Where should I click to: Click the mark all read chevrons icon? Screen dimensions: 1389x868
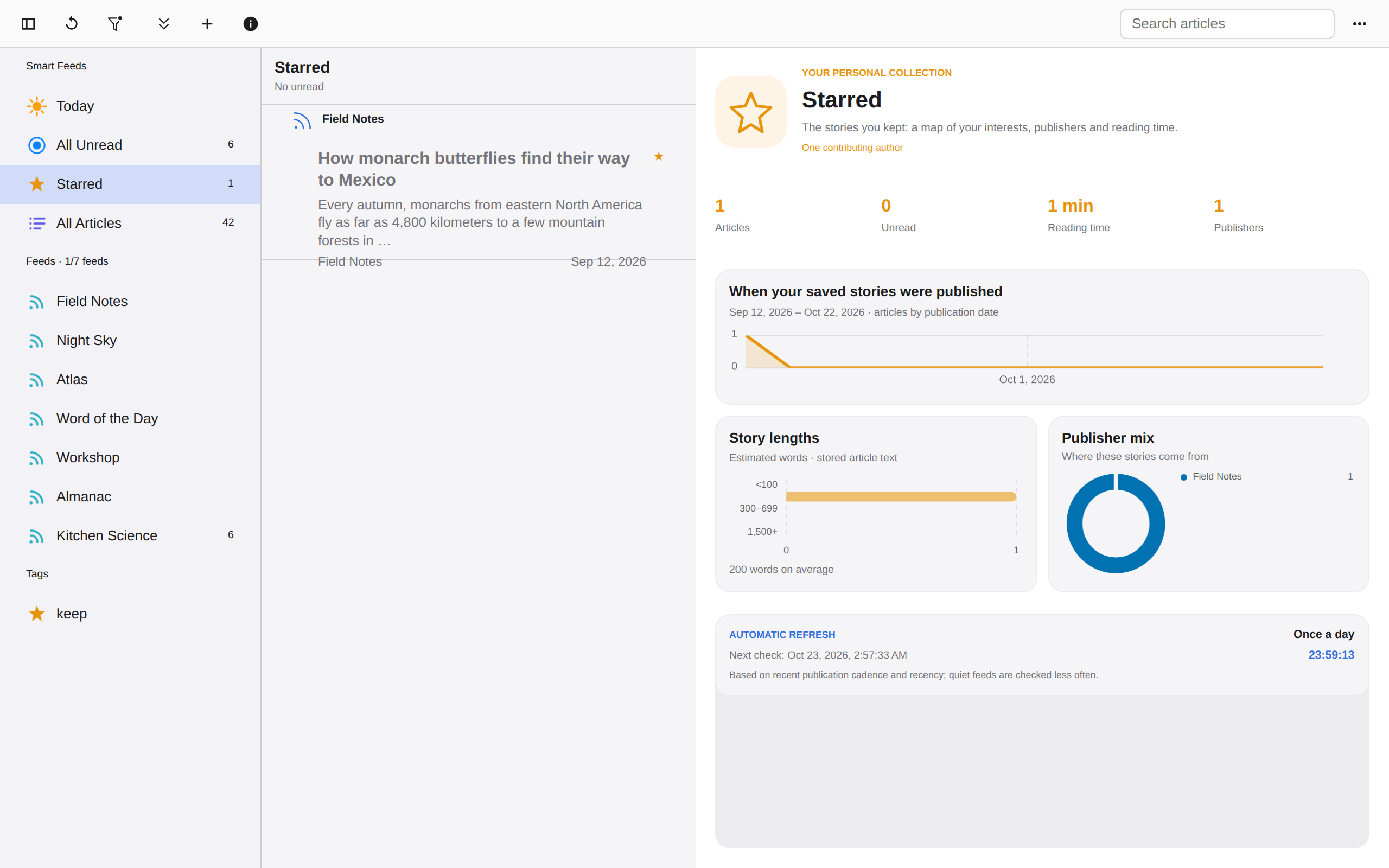click(x=163, y=23)
